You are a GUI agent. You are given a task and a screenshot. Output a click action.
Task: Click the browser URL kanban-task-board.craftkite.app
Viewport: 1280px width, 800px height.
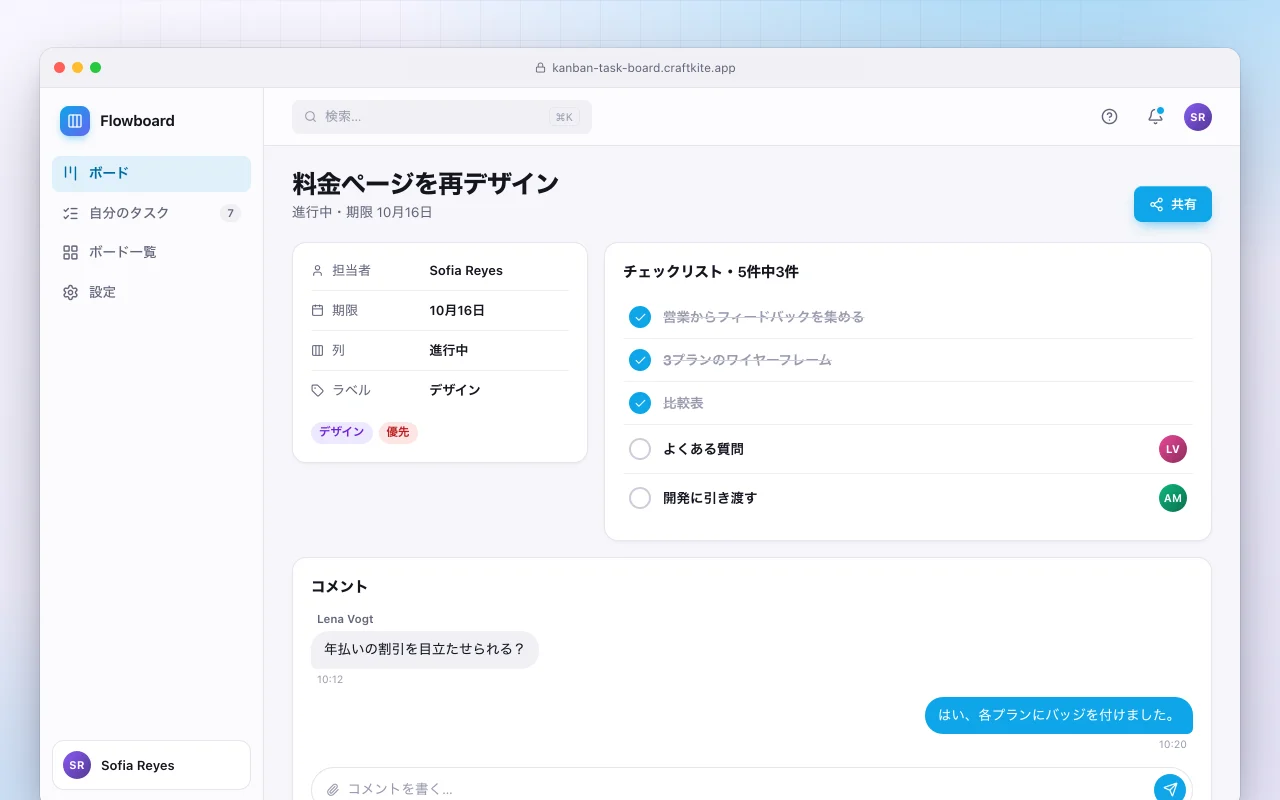point(644,68)
